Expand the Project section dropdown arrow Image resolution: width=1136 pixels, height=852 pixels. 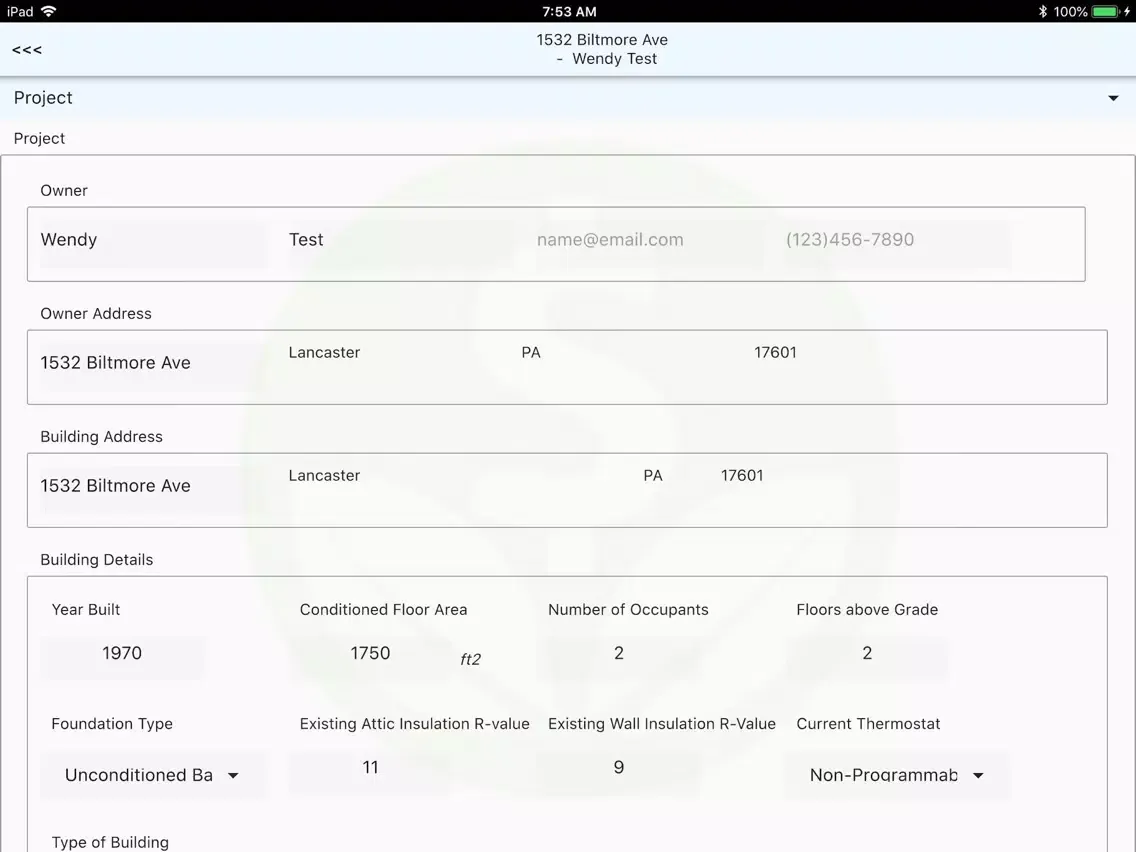pyautogui.click(x=1113, y=98)
